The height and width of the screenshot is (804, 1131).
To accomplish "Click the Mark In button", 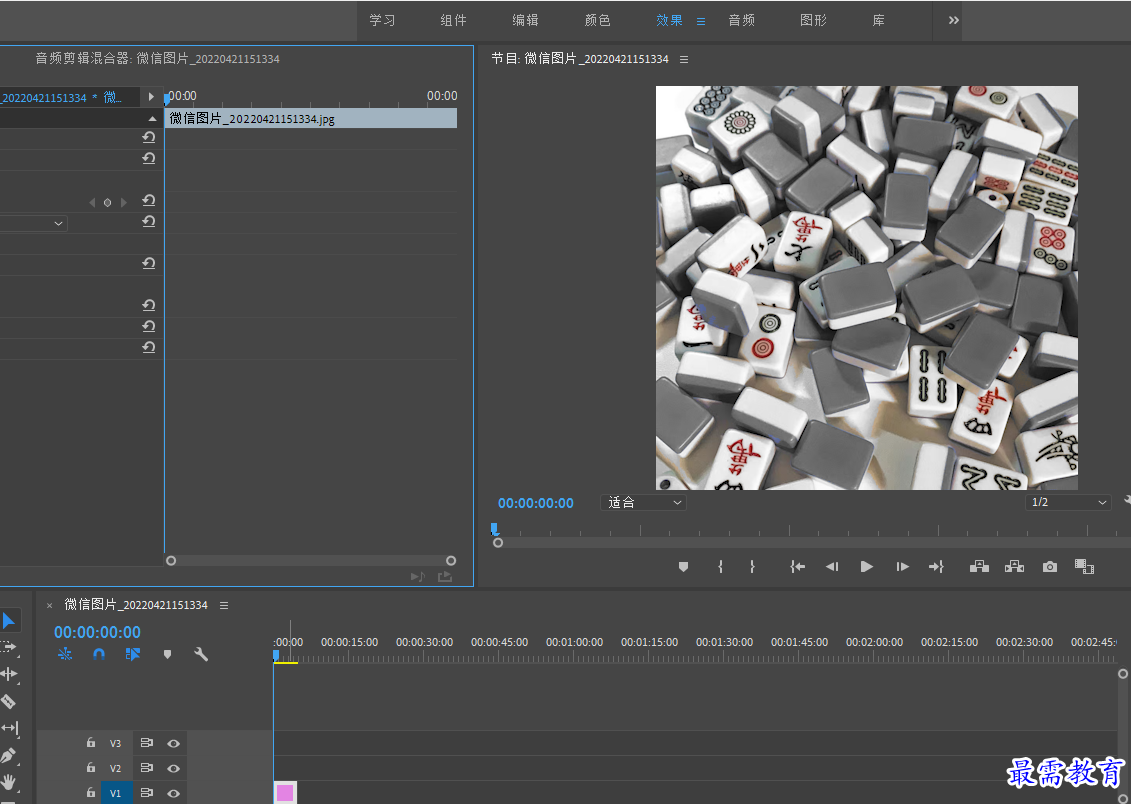I will click(720, 567).
